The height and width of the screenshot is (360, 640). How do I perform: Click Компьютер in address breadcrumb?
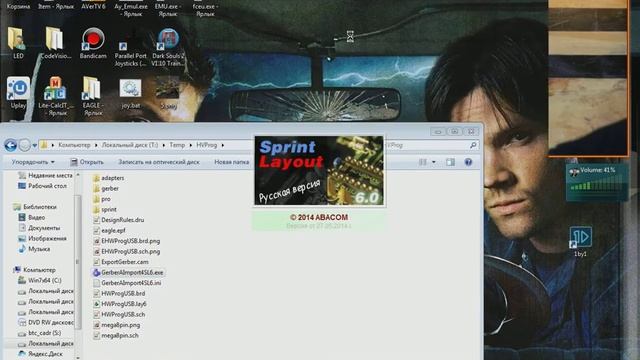(74, 145)
